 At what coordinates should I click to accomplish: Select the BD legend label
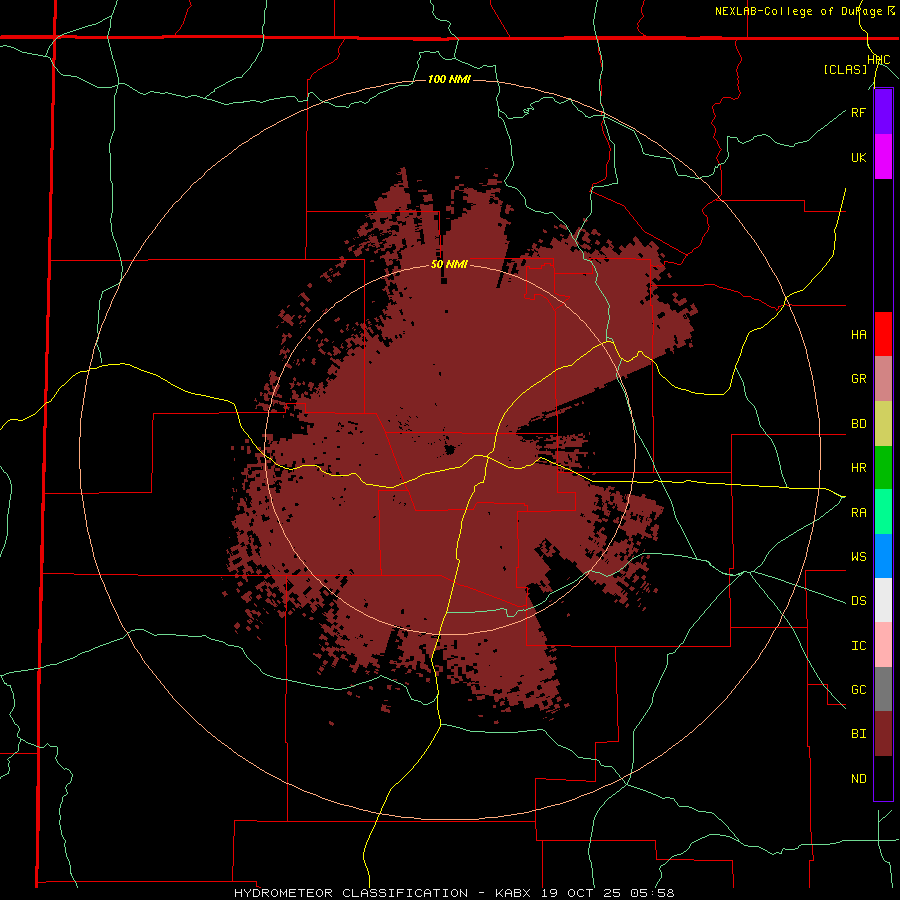pos(858,424)
